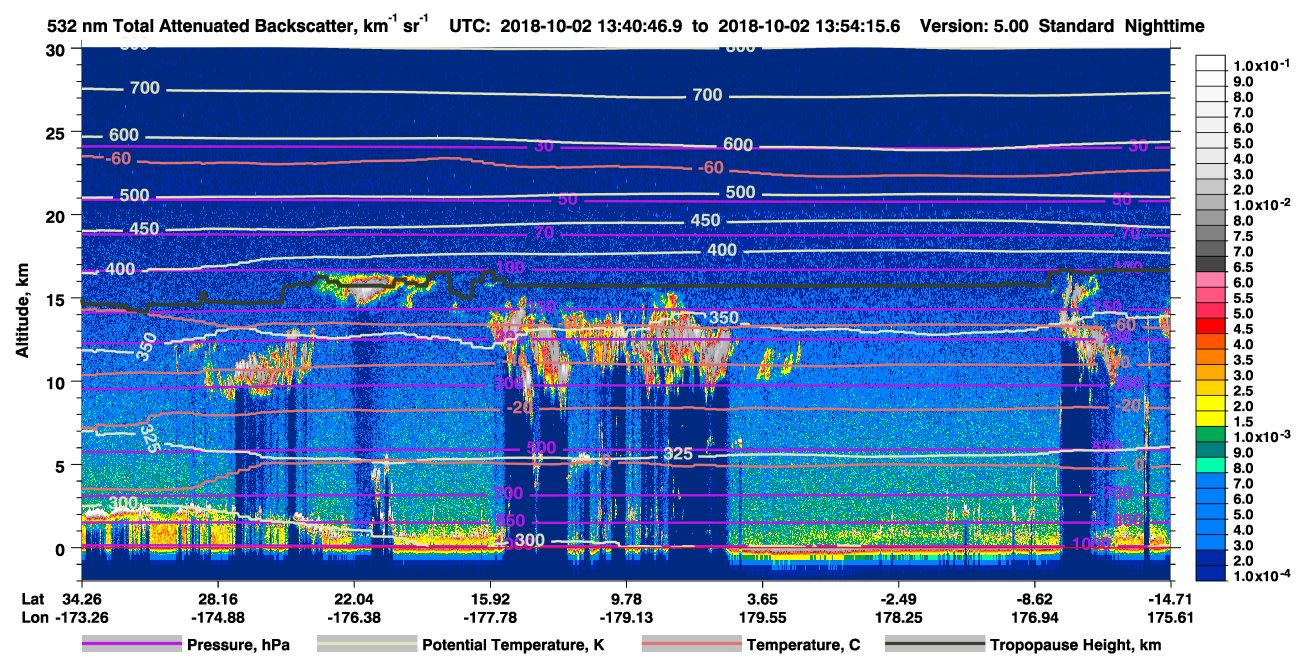Click the pale Potential Temperature legend line sample
This screenshot has width=1300, height=667.
click(365, 645)
